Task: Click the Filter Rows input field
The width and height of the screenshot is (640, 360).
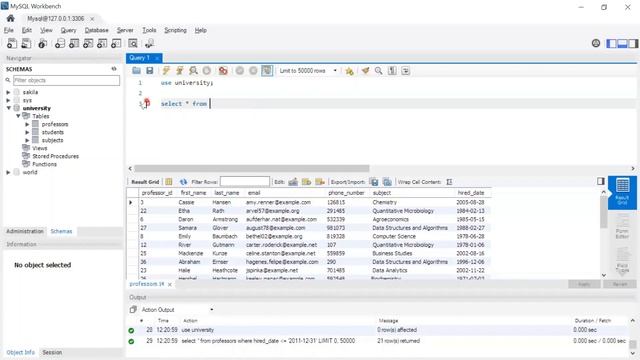Action: tap(245, 182)
